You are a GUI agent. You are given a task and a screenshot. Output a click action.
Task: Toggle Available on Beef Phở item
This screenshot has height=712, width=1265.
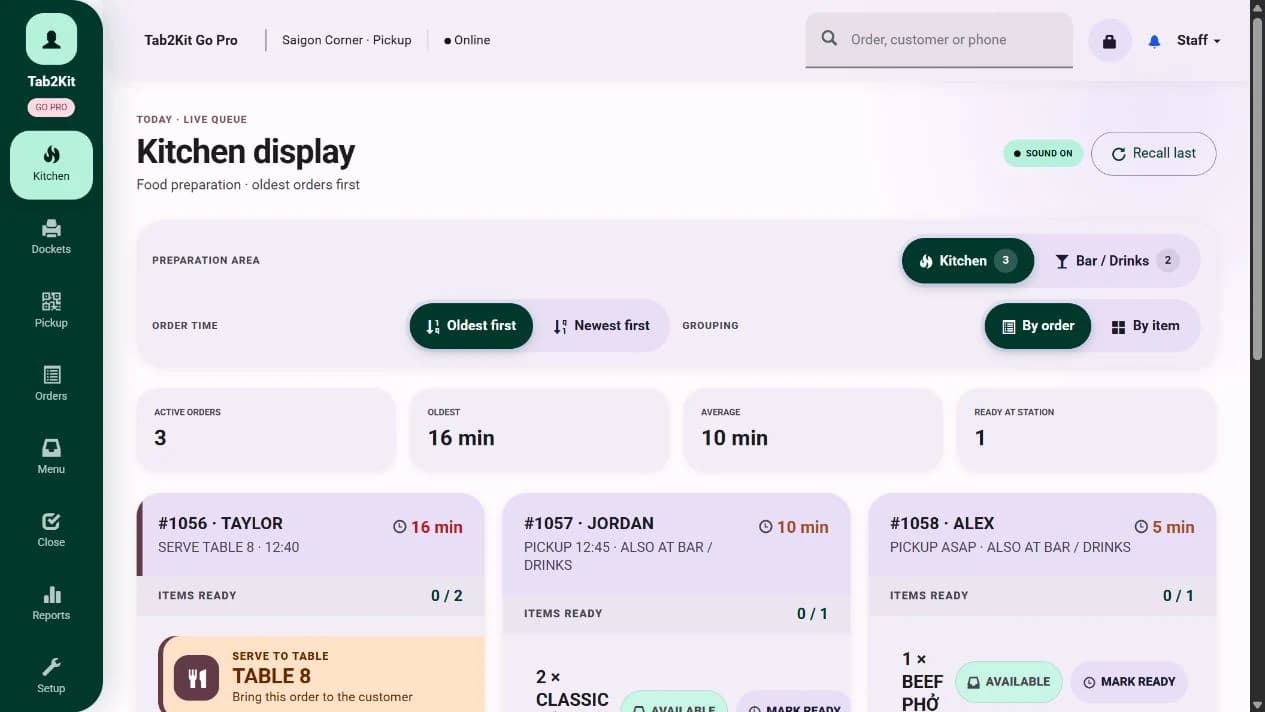[x=1009, y=682]
